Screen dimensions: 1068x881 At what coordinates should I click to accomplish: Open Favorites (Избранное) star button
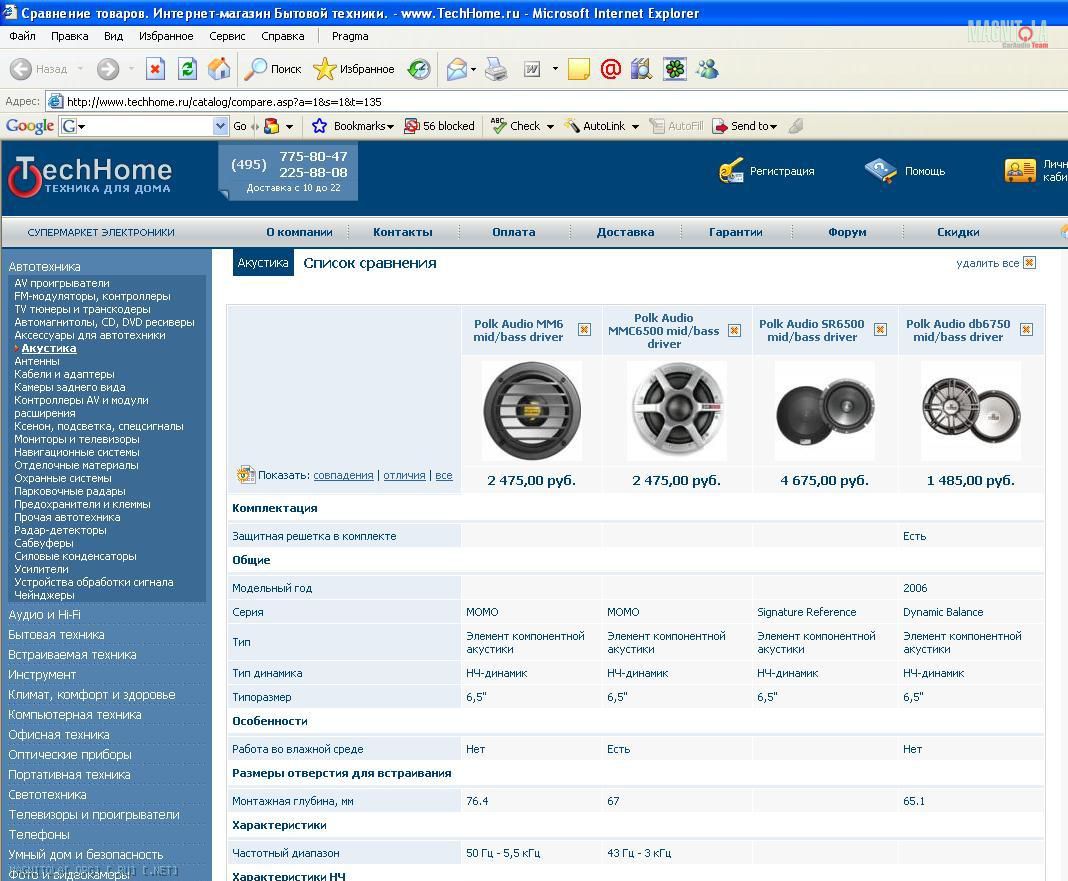click(x=354, y=69)
